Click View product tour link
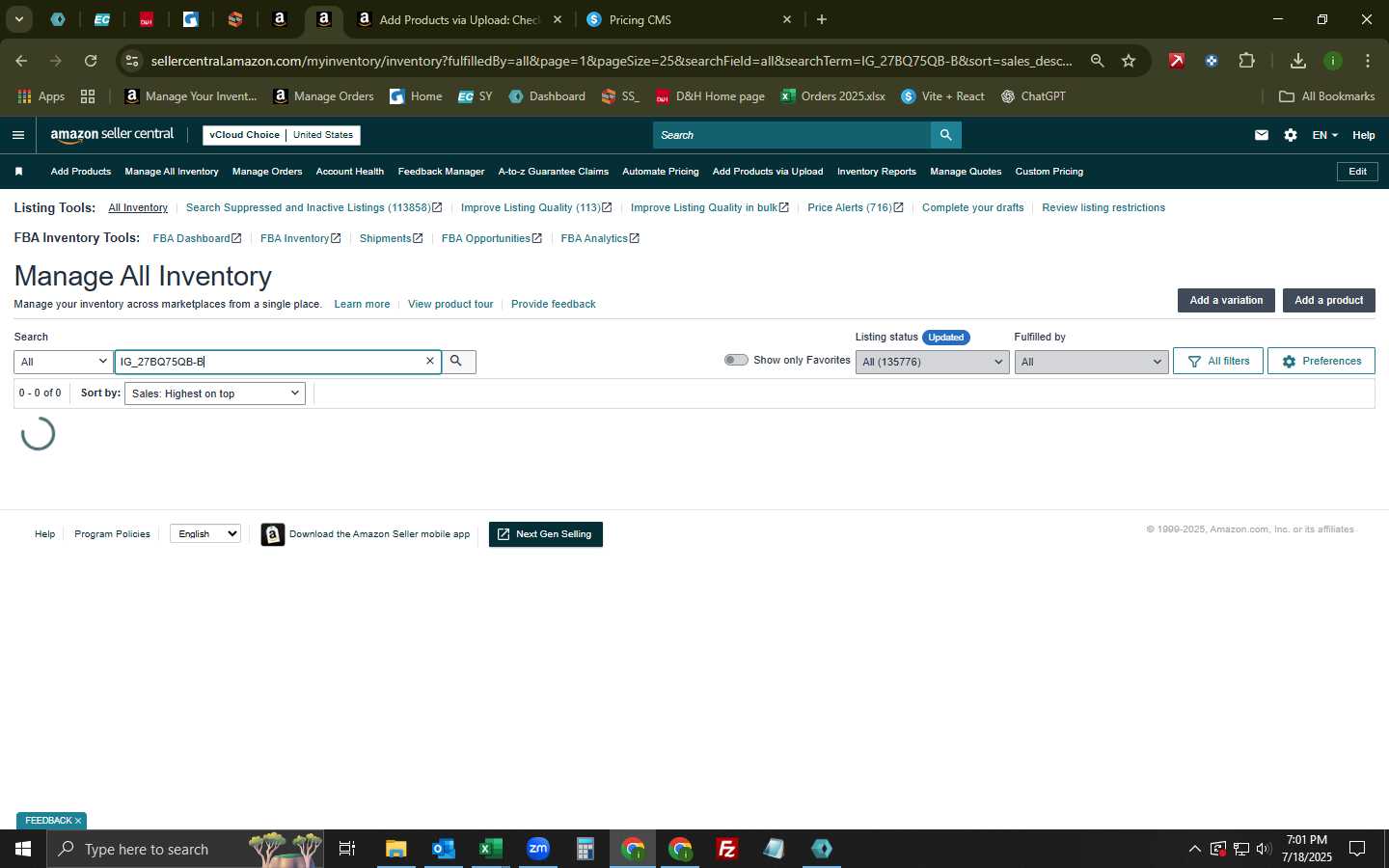Screen dimensions: 1389x868 click(x=450, y=304)
